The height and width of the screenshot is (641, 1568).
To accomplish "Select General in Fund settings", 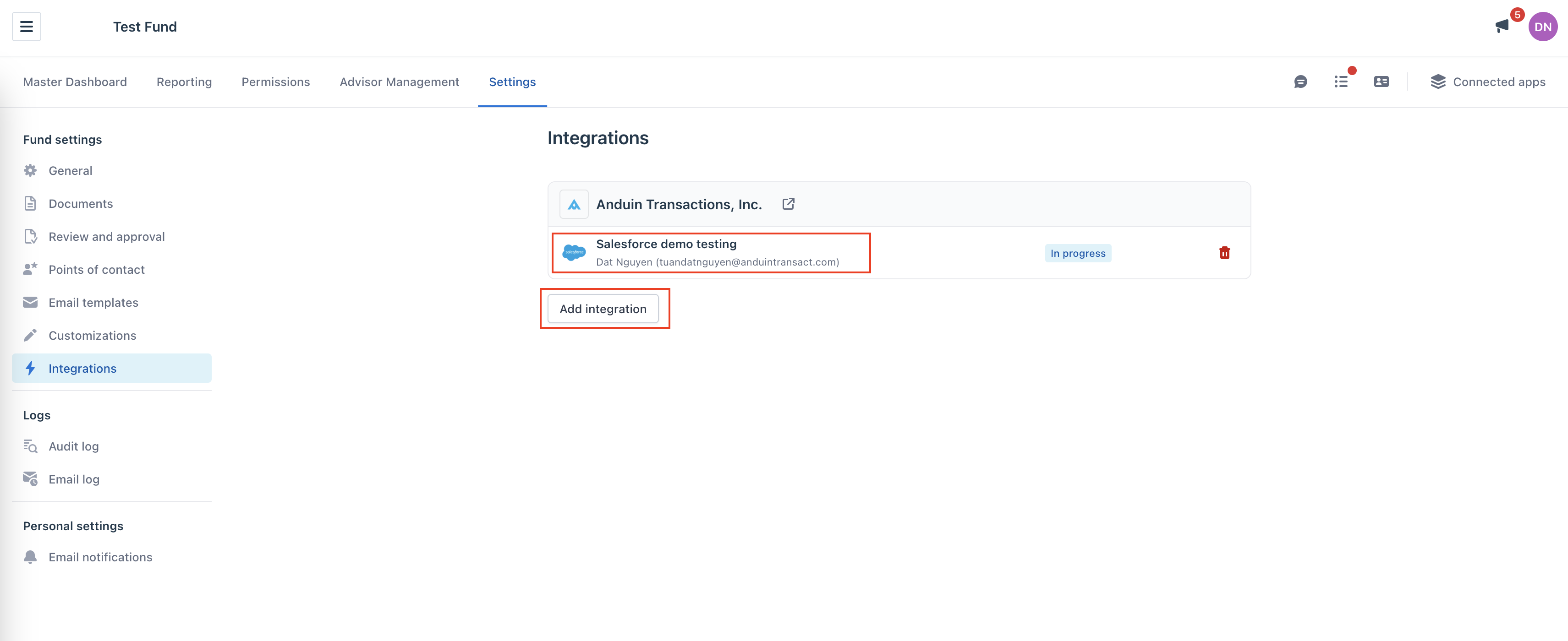I will [70, 171].
